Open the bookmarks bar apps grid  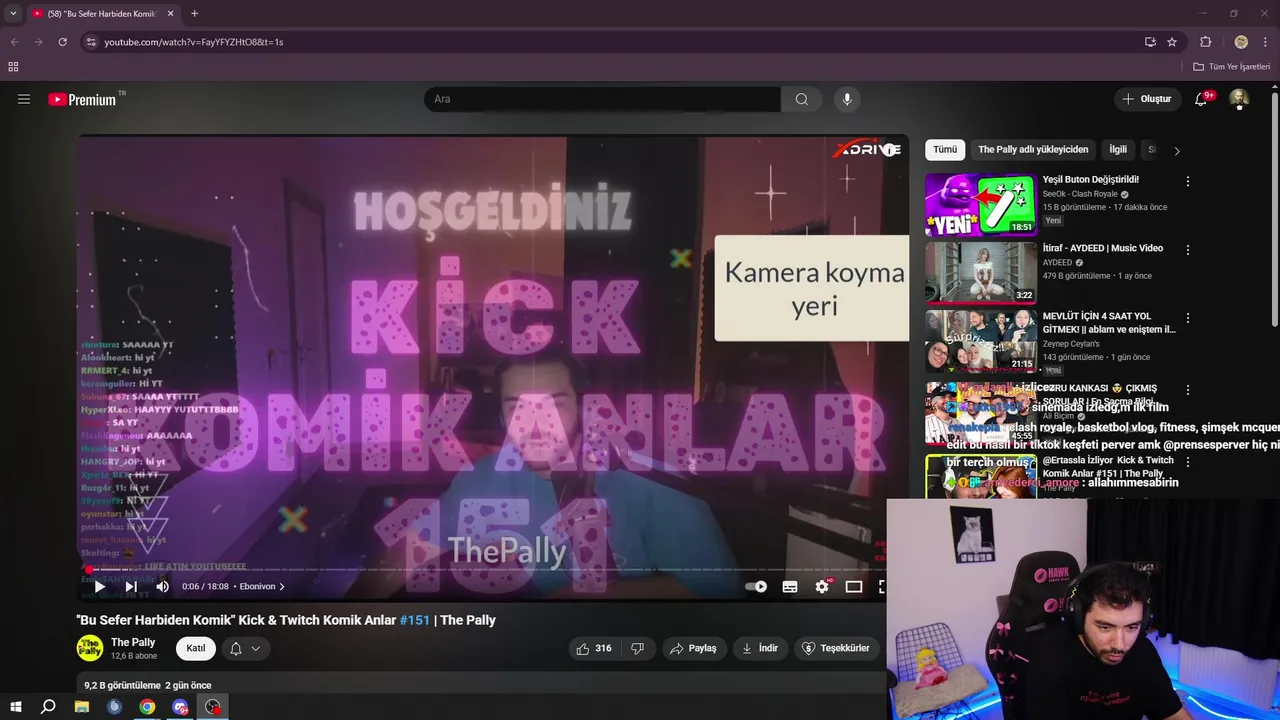coord(13,67)
